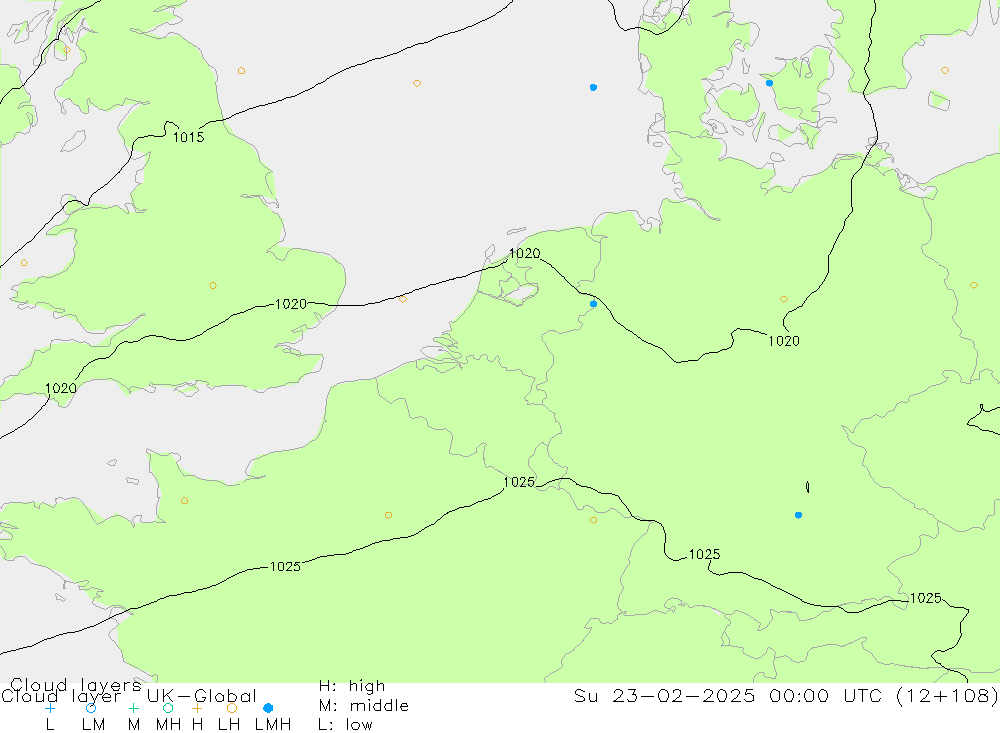Viewport: 1000px width, 733px height.
Task: Click the orange cloud marker over western Scotland
Action: coord(67,50)
